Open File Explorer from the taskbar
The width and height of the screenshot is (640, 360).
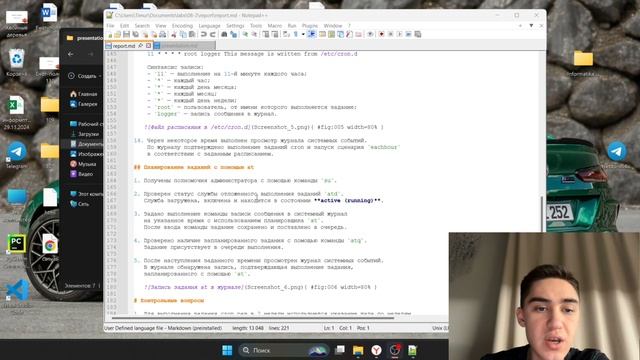(358, 350)
